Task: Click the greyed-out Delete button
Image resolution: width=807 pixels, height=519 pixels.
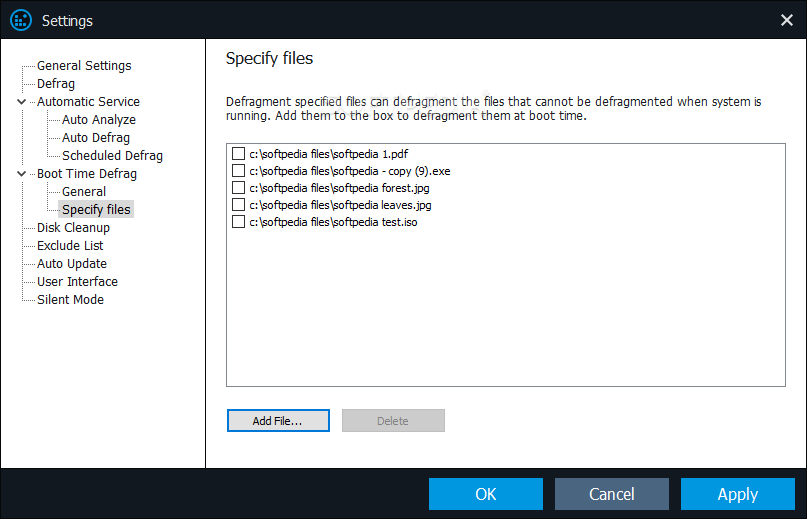Action: (393, 421)
